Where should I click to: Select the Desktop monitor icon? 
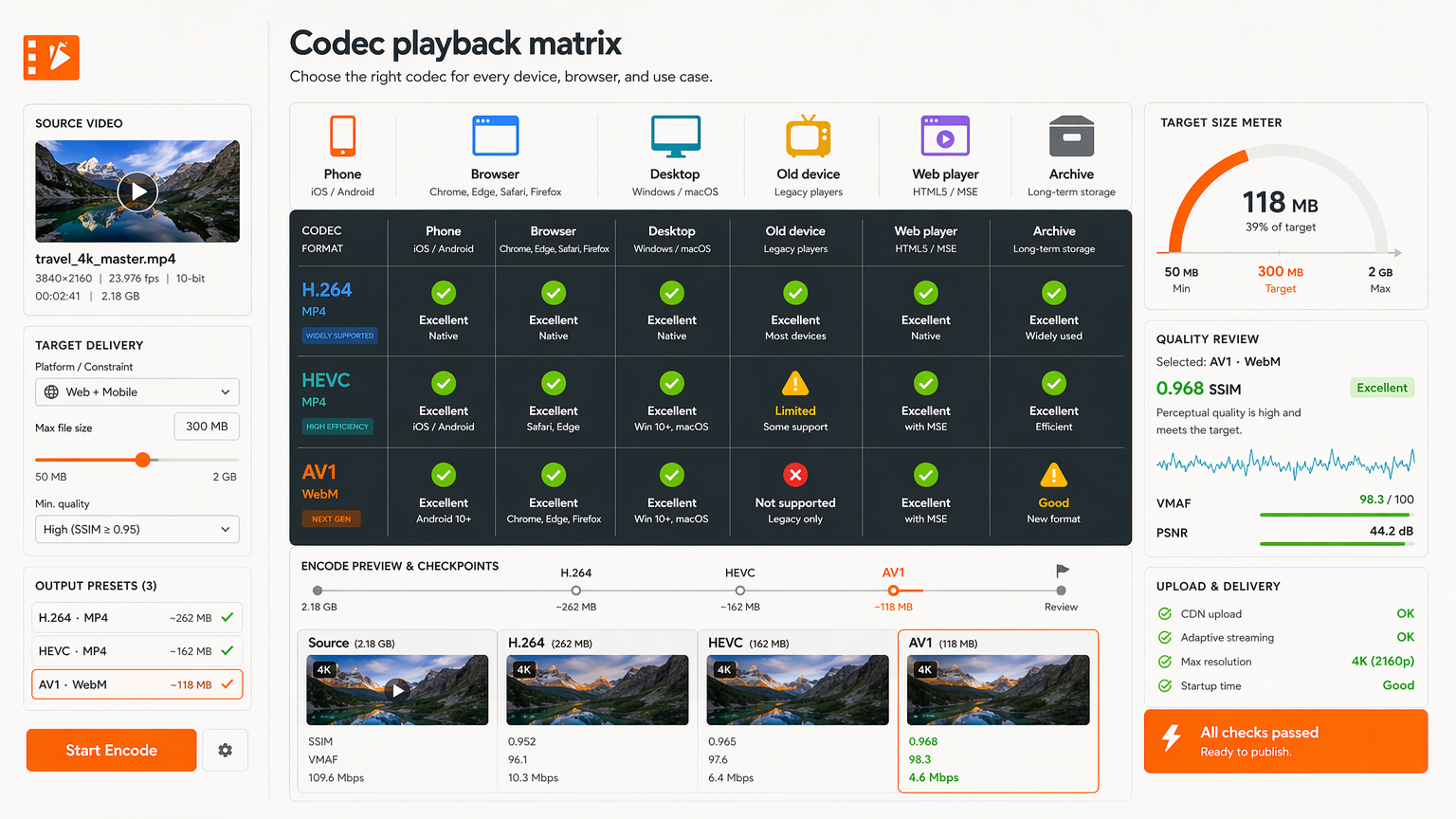coord(675,136)
